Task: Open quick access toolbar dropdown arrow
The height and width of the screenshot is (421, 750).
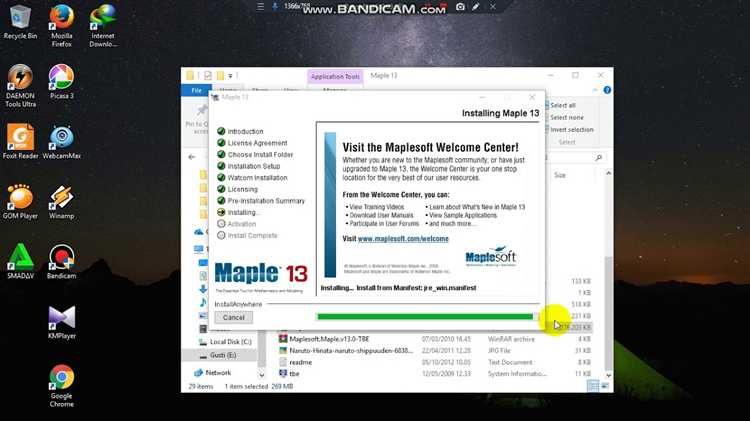Action: (x=230, y=76)
